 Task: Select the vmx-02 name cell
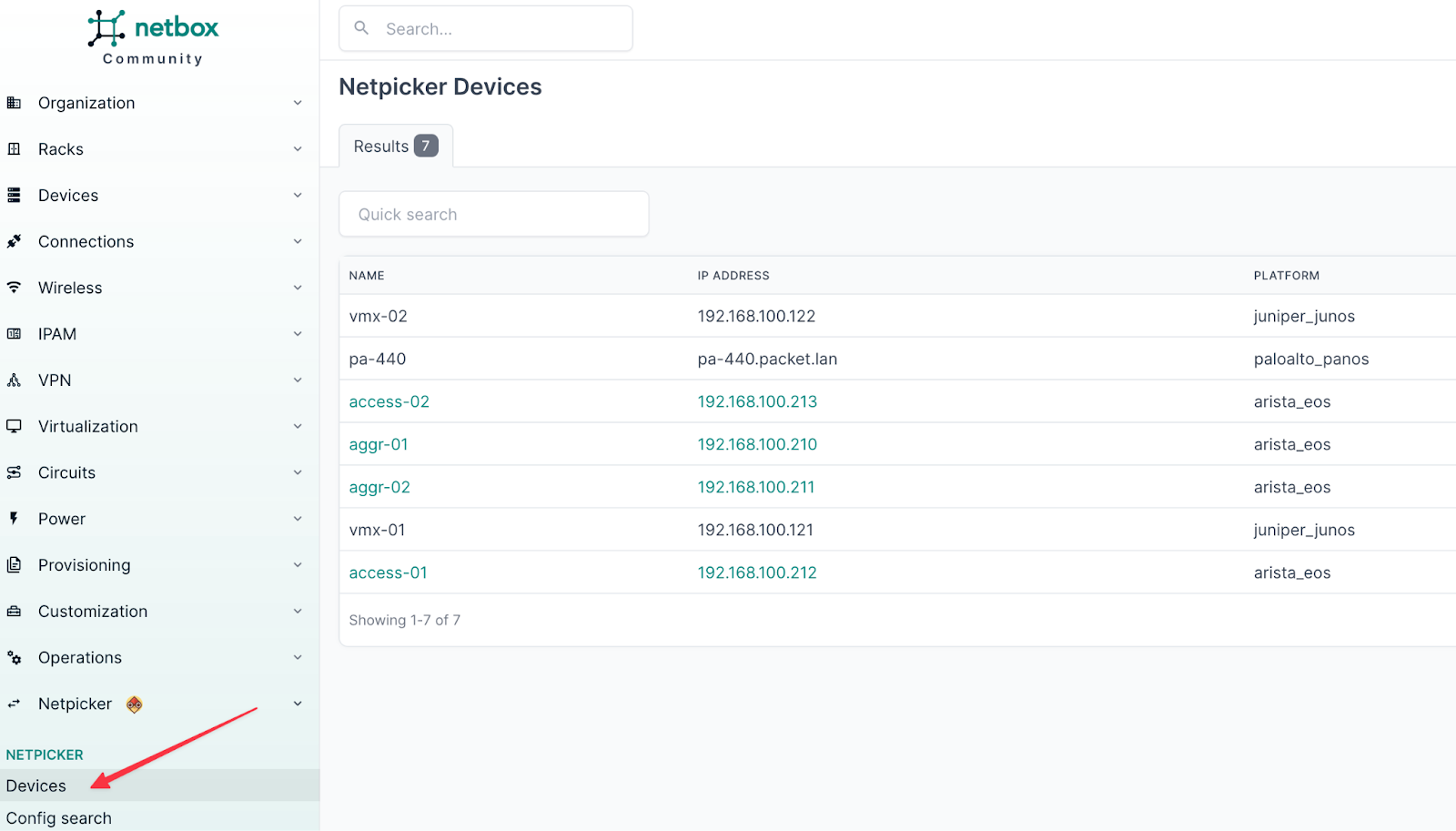point(379,316)
